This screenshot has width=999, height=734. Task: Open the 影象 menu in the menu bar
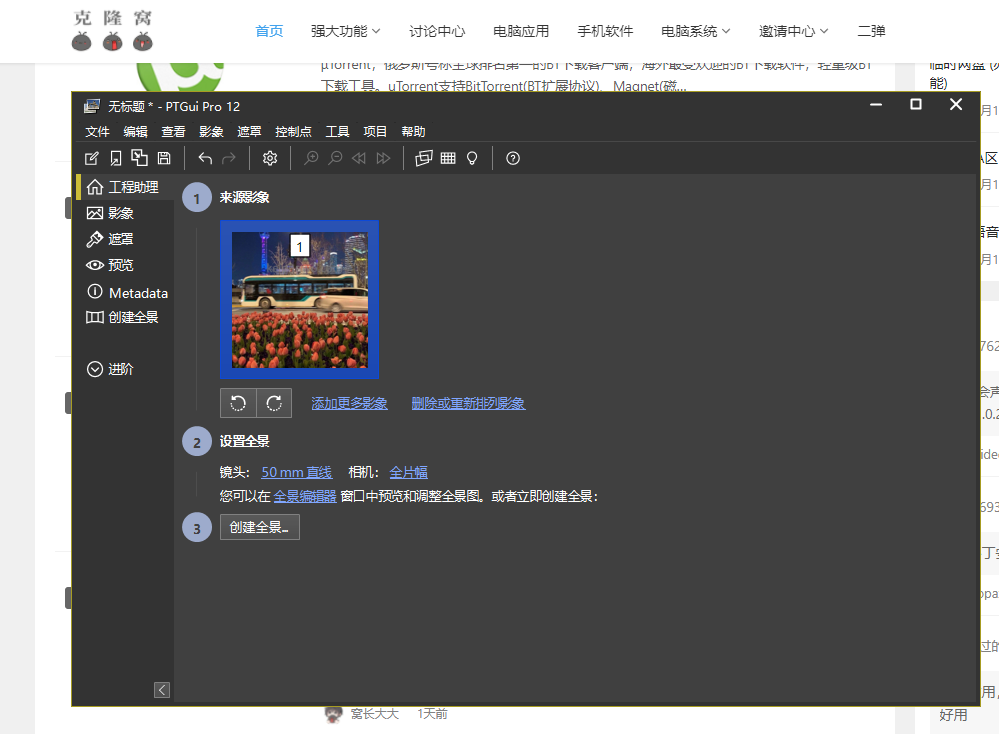pyautogui.click(x=211, y=131)
